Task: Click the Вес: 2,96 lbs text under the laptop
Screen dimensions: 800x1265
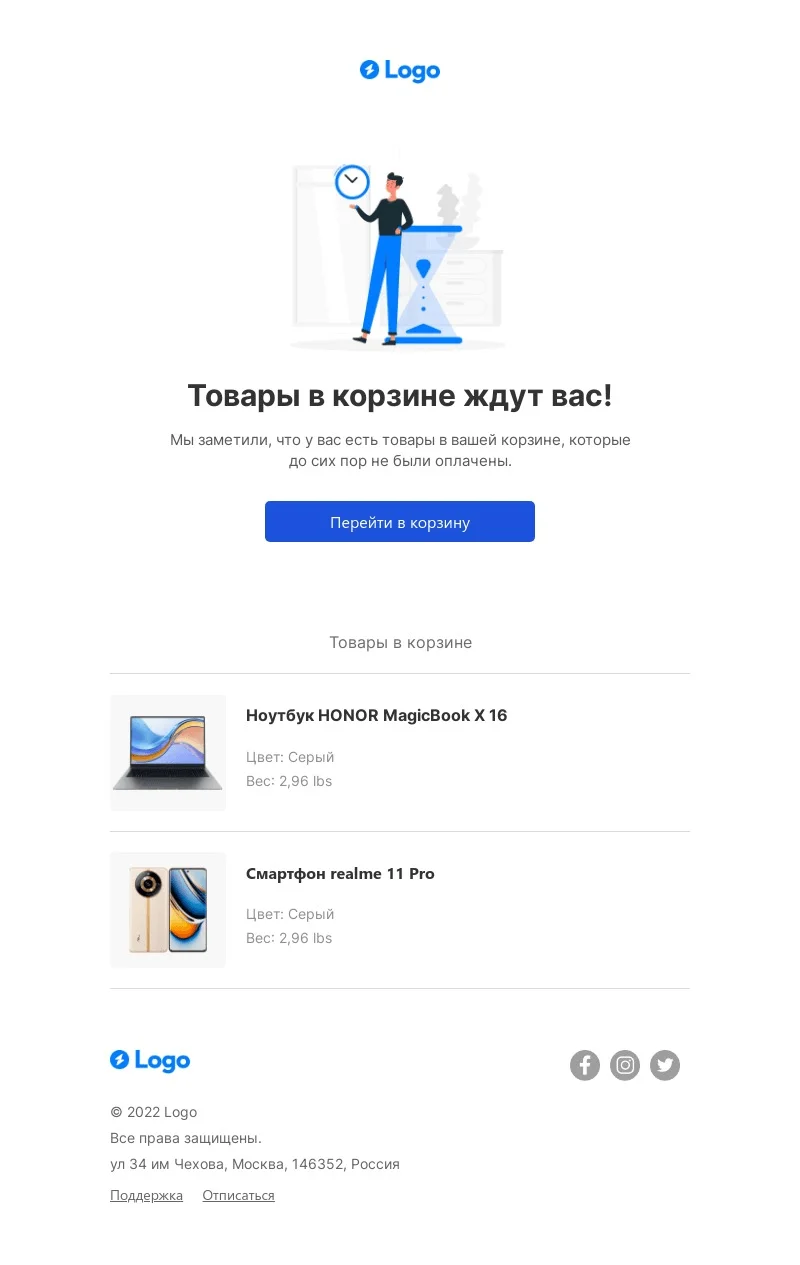Action: [289, 781]
